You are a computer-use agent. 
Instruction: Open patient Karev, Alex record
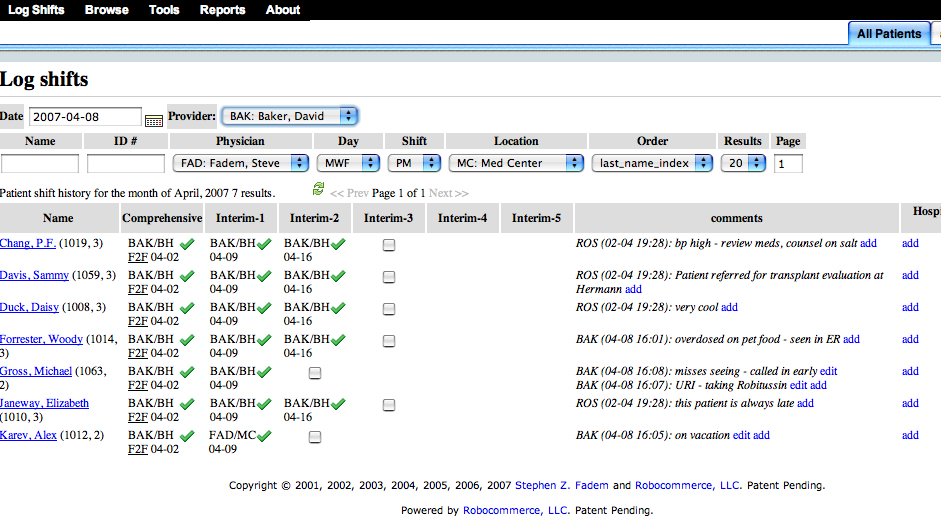(x=28, y=435)
